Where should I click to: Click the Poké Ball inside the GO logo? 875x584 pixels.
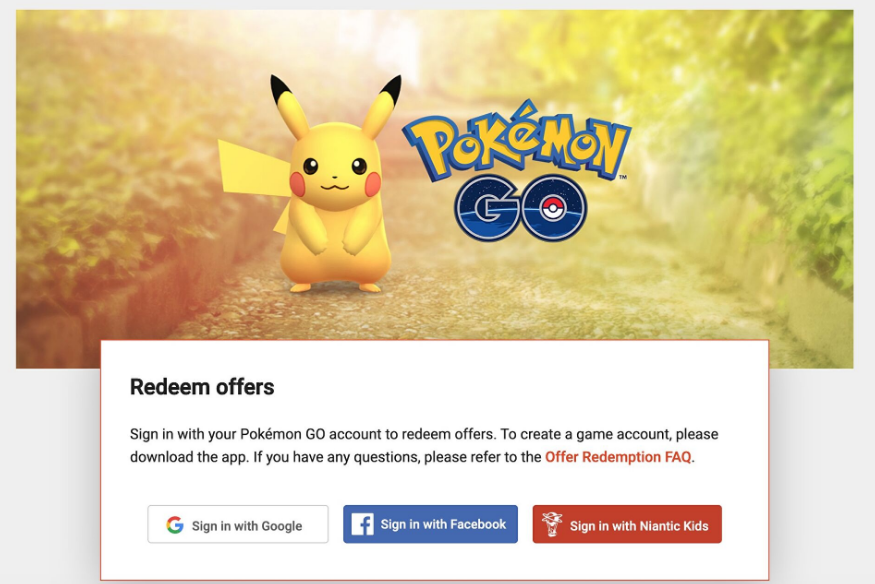551,209
